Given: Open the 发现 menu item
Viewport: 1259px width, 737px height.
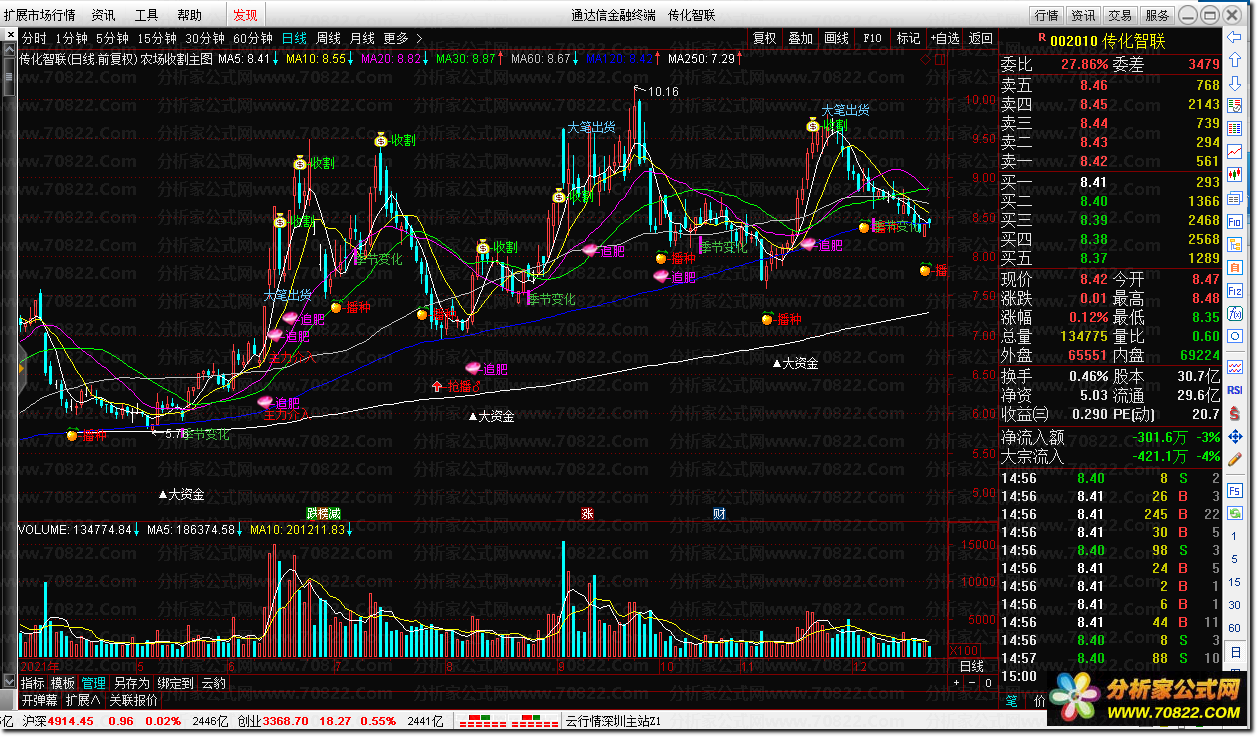Looking at the screenshot, I should (x=245, y=15).
